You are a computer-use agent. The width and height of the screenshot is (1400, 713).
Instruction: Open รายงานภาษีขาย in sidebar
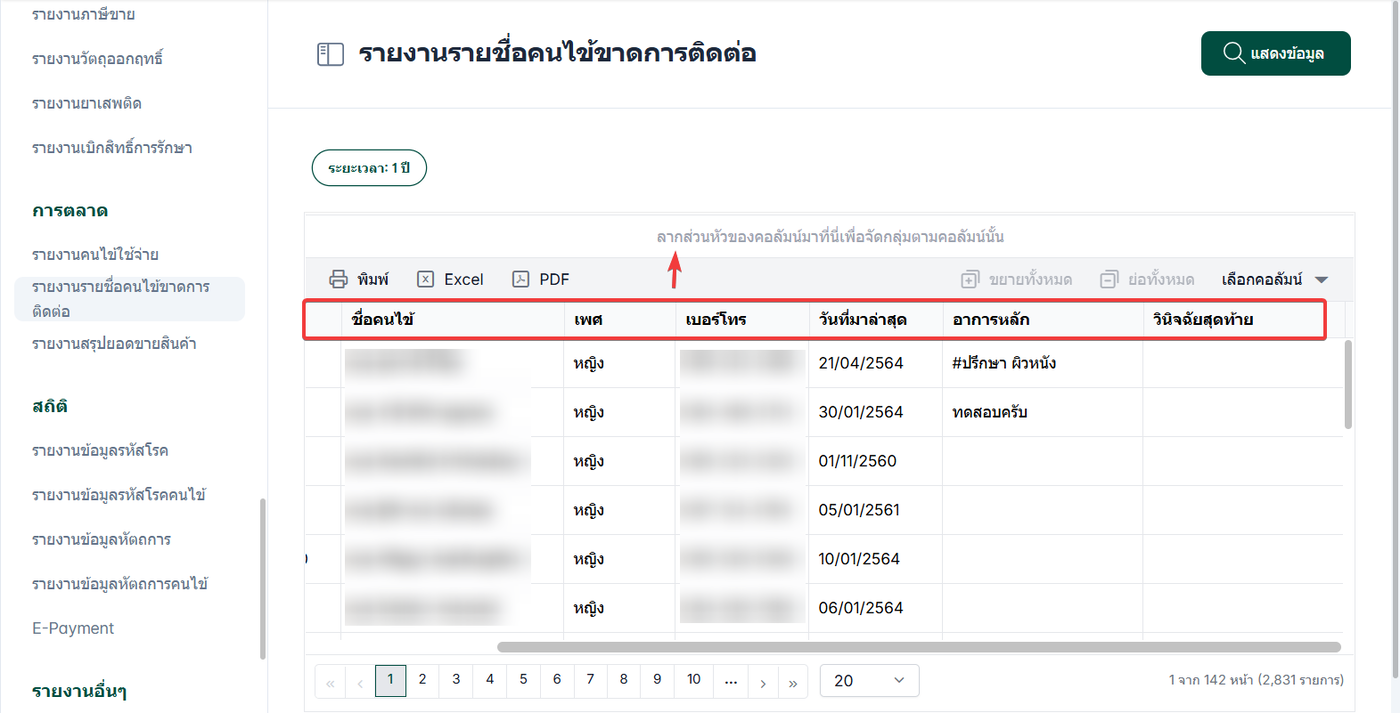(83, 15)
